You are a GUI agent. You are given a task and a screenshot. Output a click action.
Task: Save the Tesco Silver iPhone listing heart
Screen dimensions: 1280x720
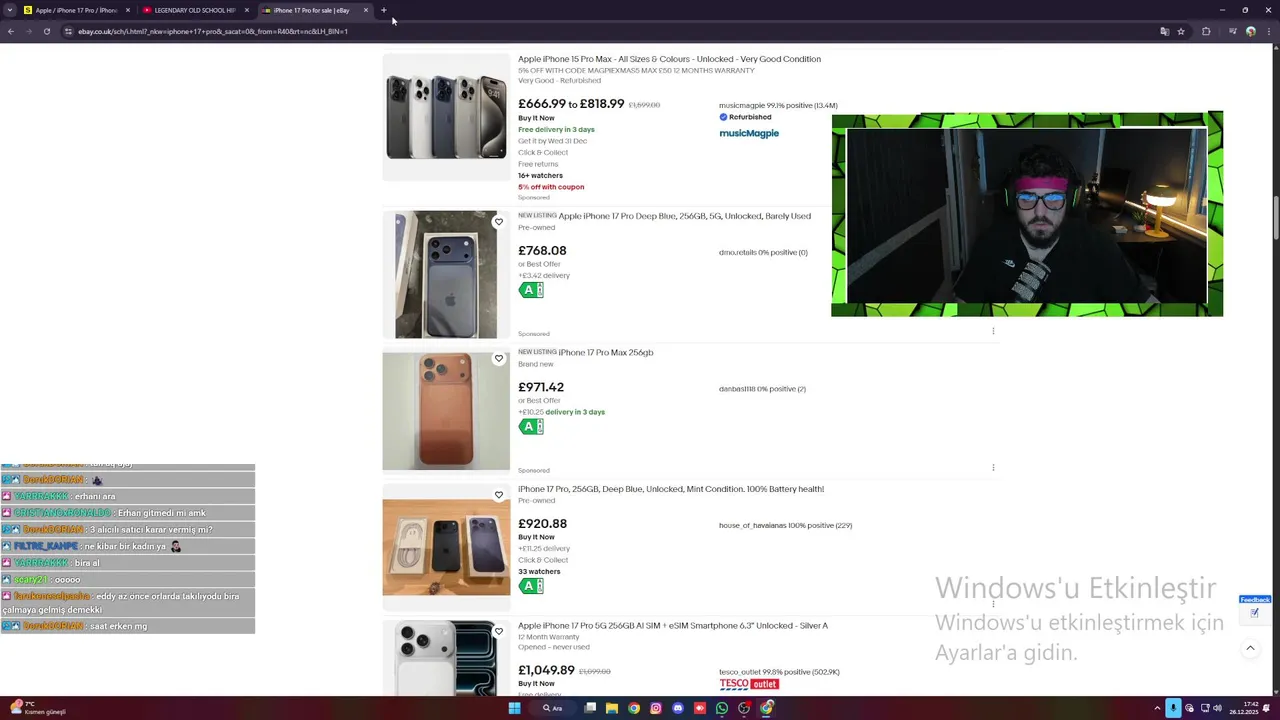tap(499, 631)
